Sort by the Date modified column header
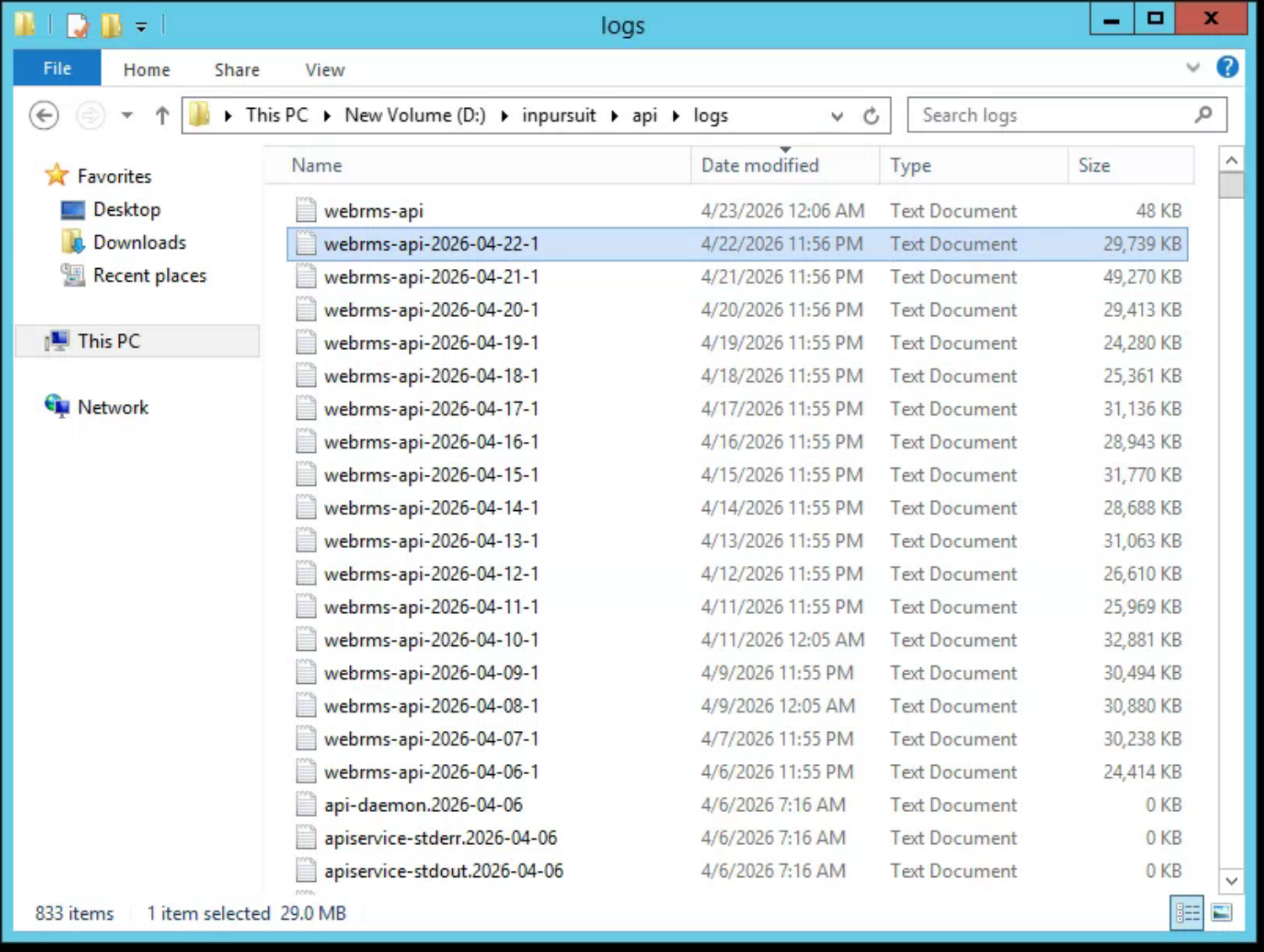This screenshot has height=952, width=1264. [760, 165]
